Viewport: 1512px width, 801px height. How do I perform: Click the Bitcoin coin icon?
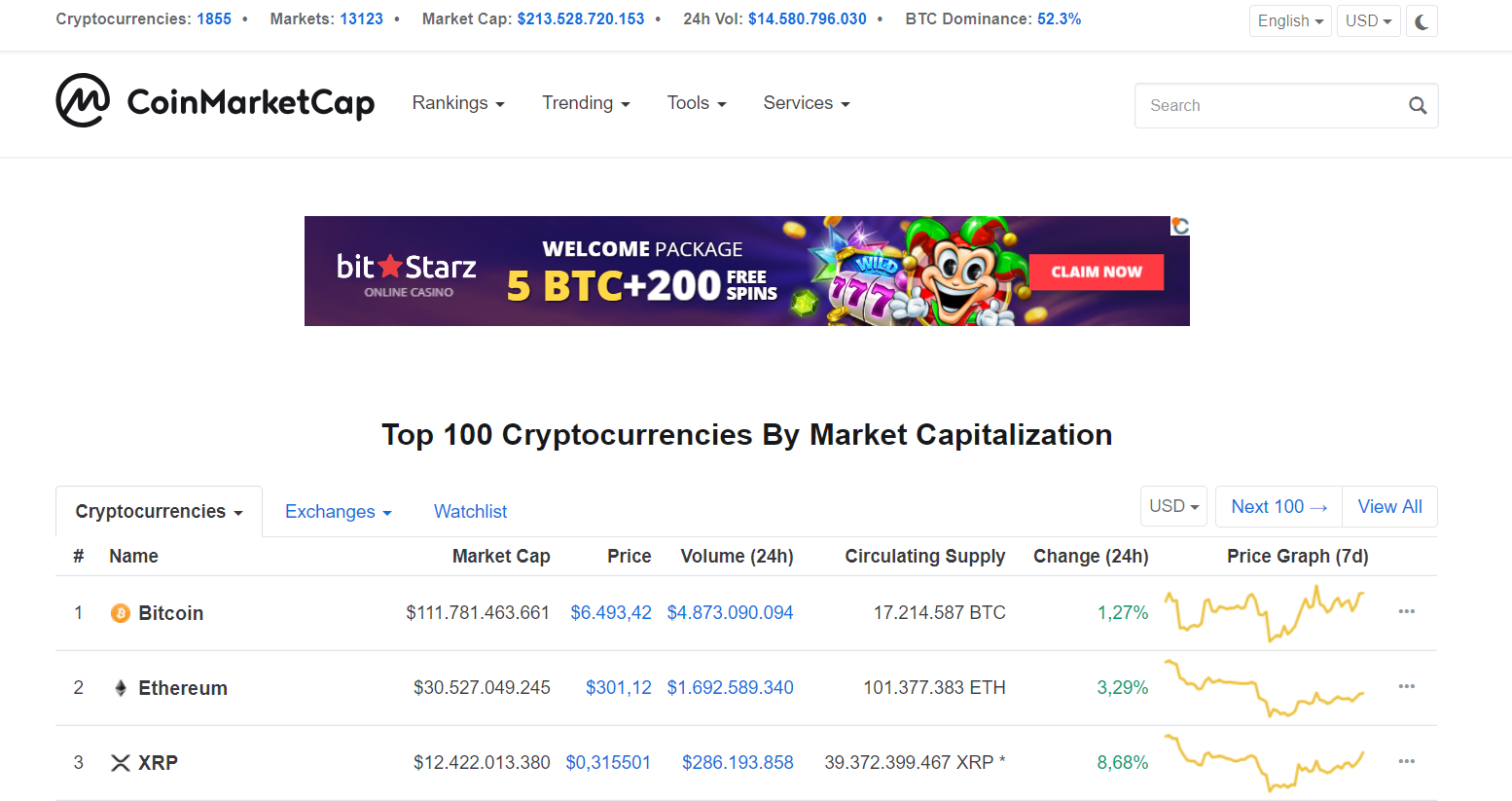pyautogui.click(x=121, y=613)
